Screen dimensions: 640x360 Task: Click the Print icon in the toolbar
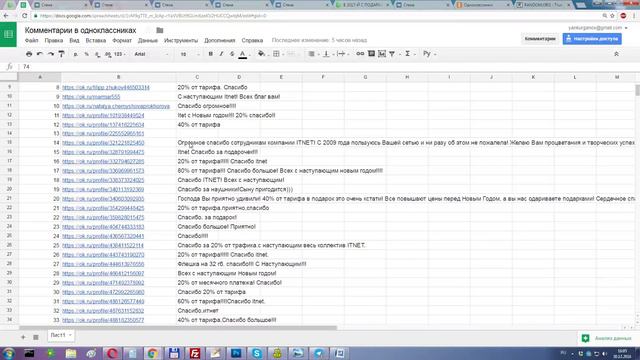pyautogui.click(x=29, y=54)
